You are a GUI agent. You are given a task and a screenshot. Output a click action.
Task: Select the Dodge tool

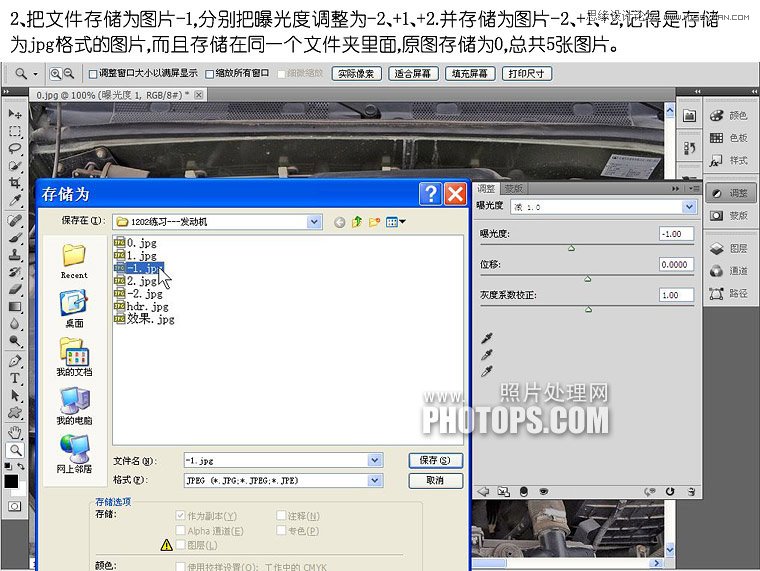pyautogui.click(x=15, y=341)
